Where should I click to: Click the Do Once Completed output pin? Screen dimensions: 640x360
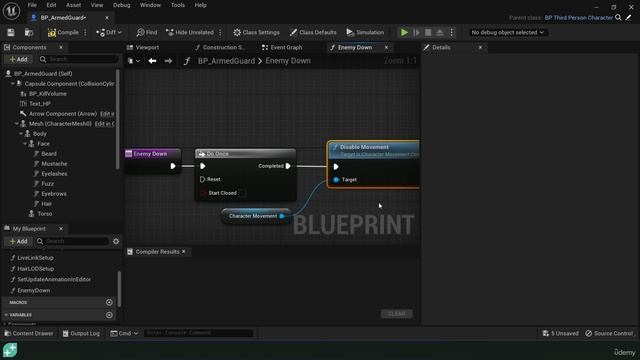pos(288,166)
